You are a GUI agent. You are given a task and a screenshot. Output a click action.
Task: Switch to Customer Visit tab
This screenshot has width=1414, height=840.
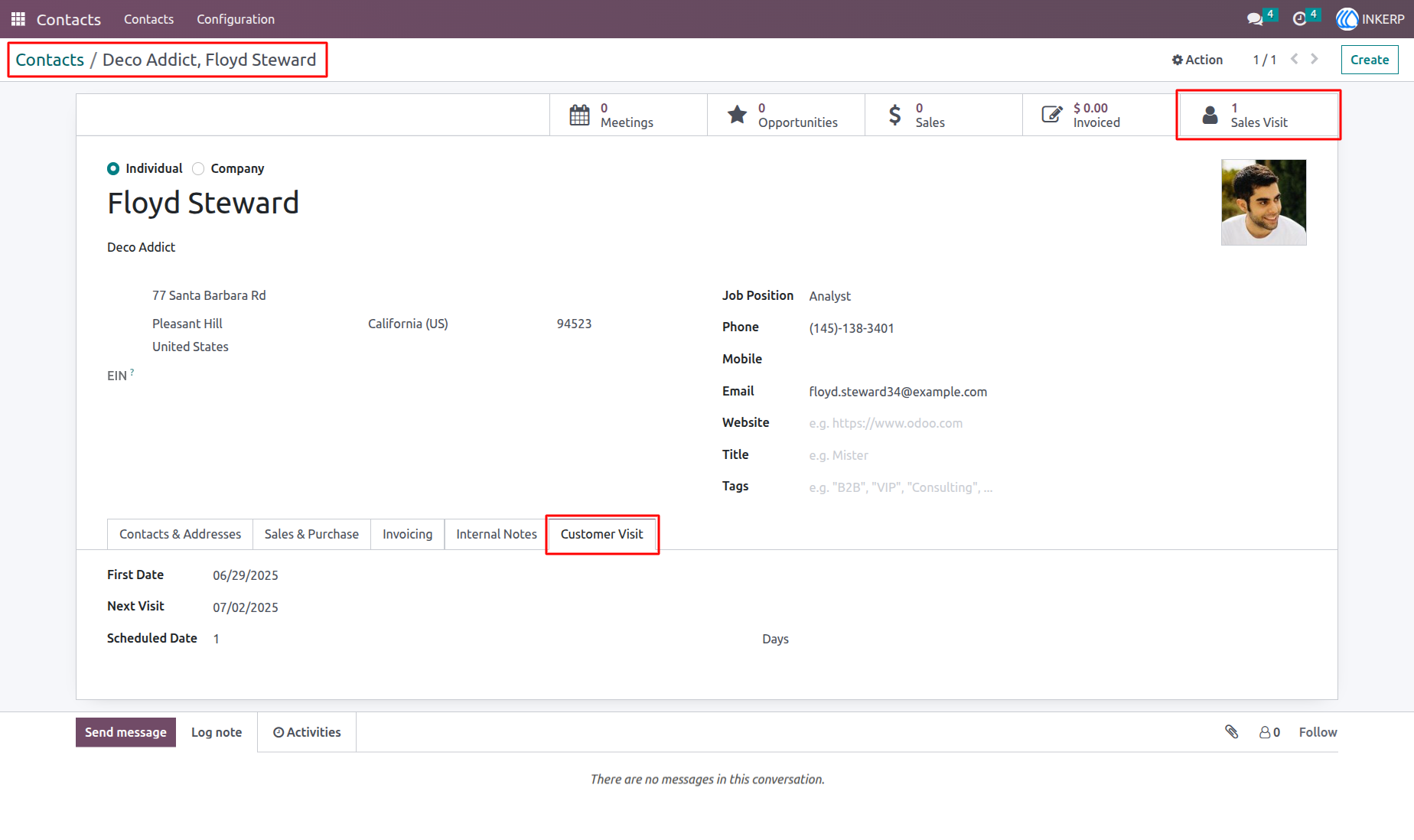(x=601, y=534)
